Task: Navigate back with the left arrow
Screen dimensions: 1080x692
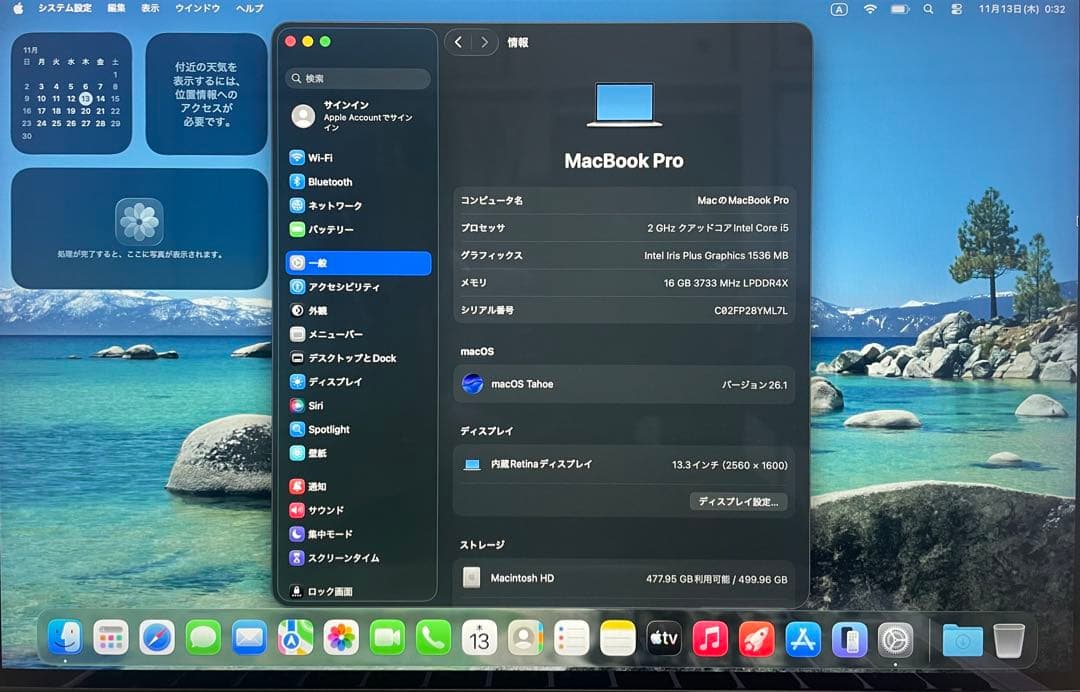Action: click(x=458, y=42)
